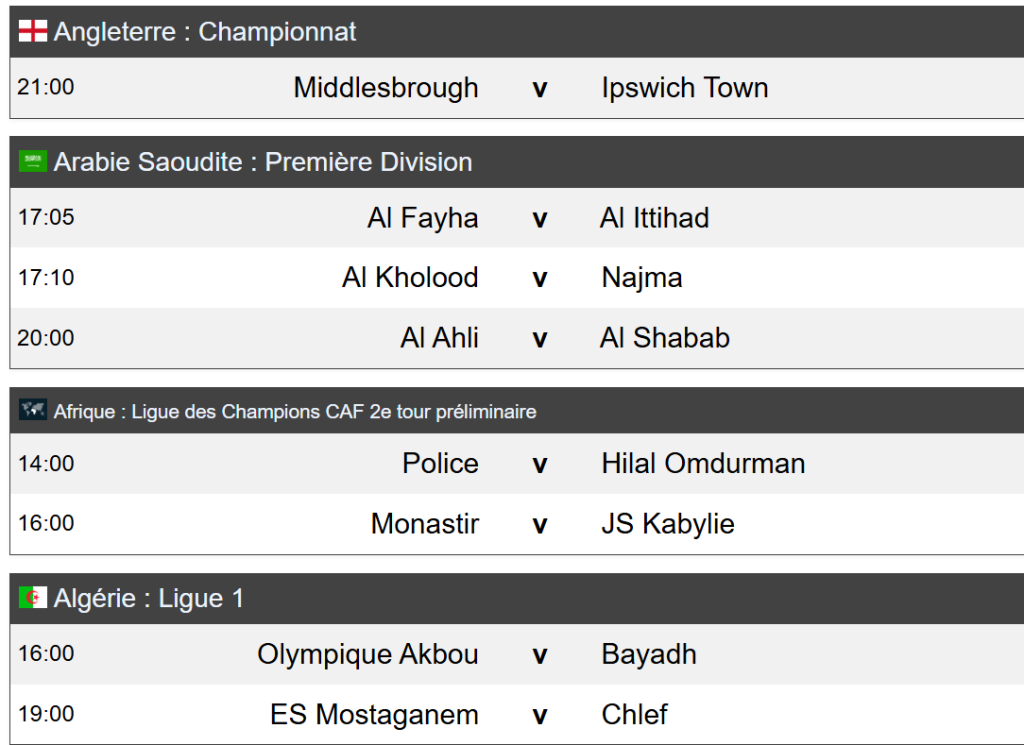Viewport: 1024px width, 745px height.
Task: Select the Middlesbrough team name
Action: 386,88
